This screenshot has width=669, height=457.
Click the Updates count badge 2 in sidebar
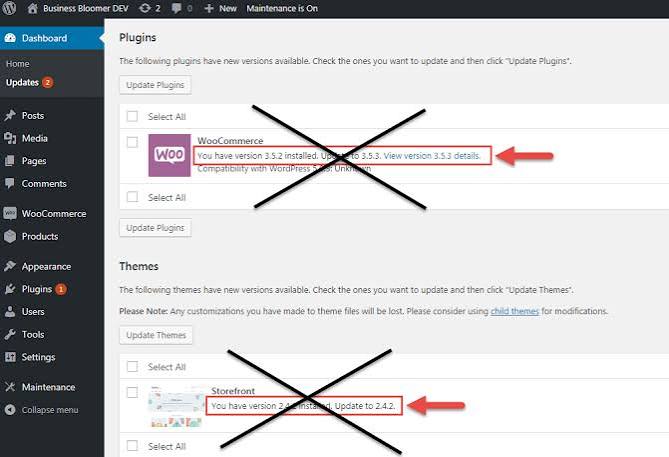pos(47,82)
